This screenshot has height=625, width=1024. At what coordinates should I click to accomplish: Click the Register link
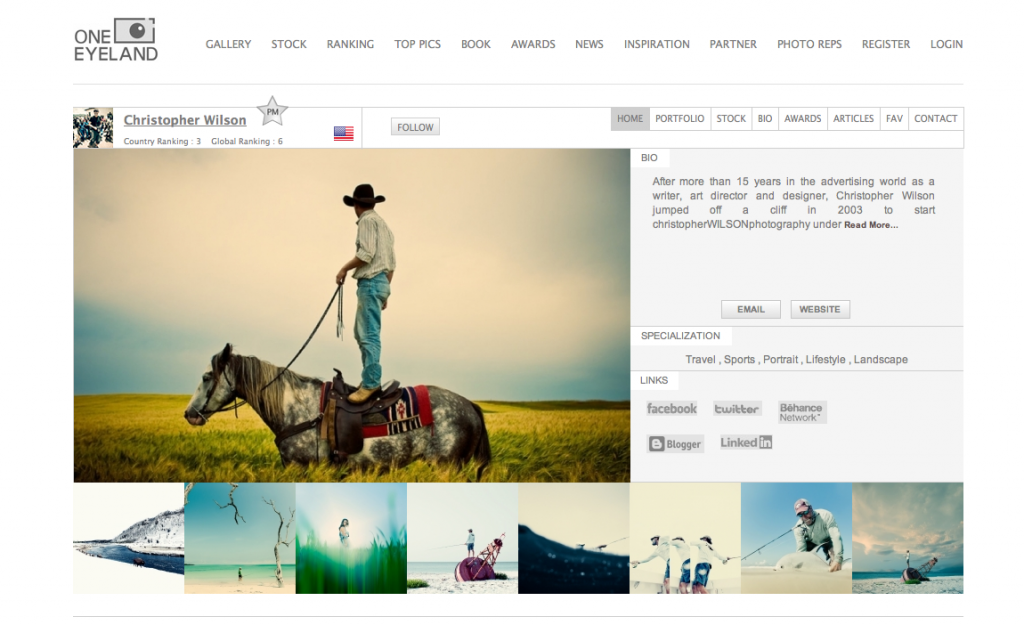(x=886, y=44)
